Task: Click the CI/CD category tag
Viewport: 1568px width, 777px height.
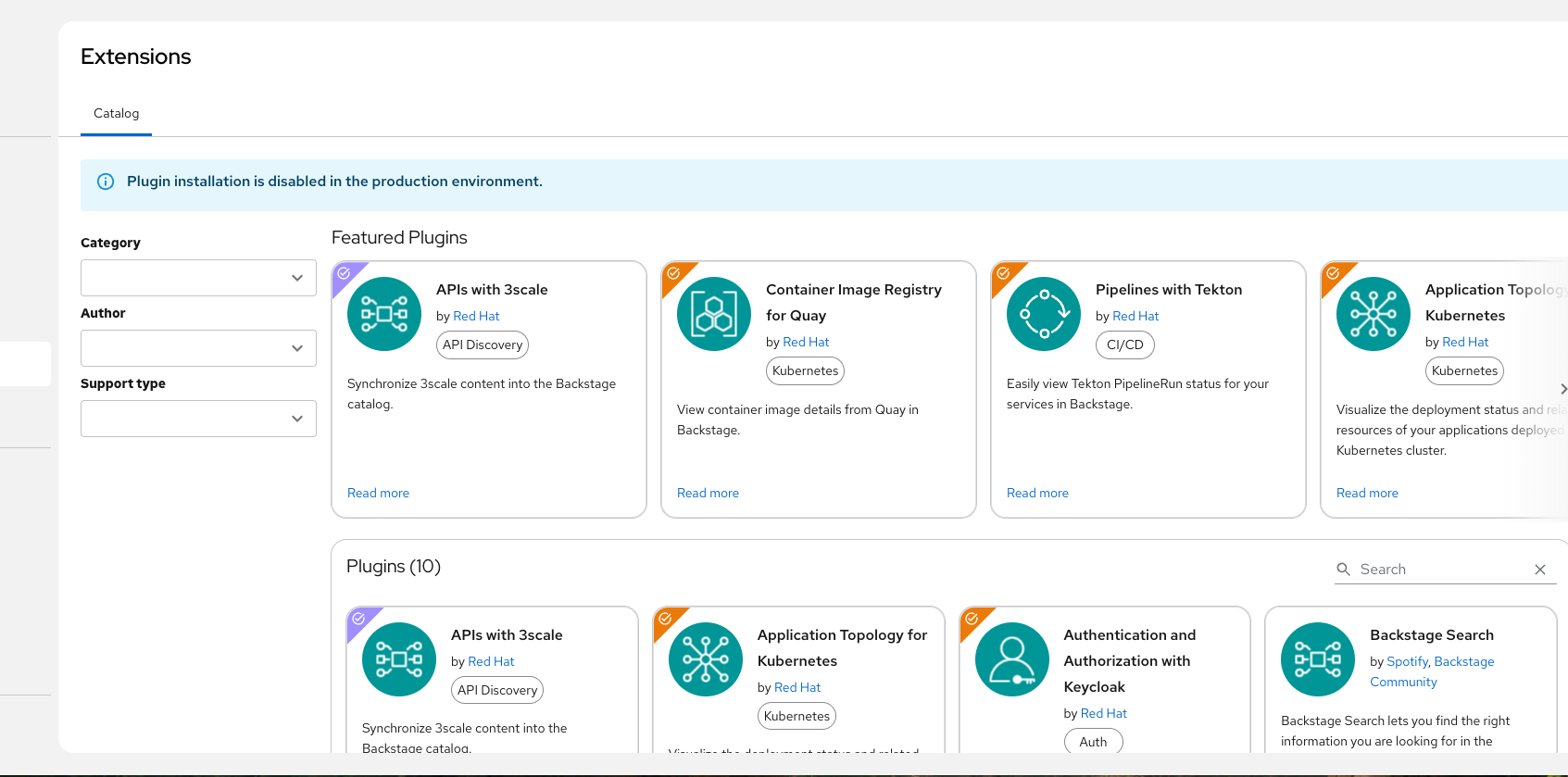Action: (x=1124, y=345)
